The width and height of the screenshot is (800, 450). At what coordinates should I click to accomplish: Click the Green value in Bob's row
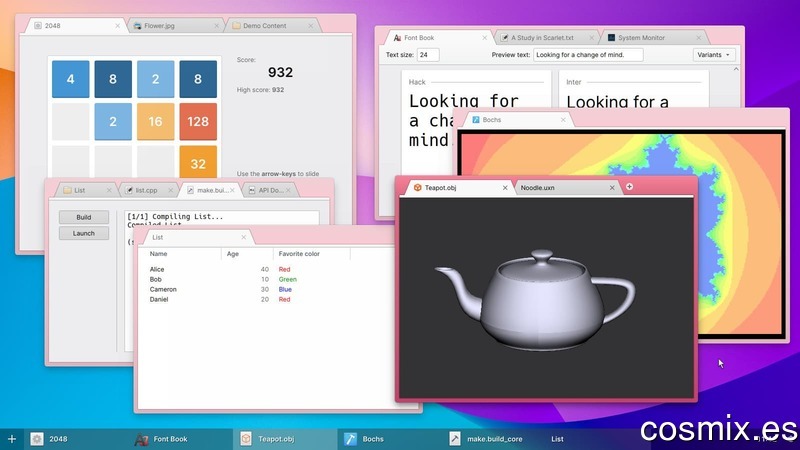click(x=287, y=280)
